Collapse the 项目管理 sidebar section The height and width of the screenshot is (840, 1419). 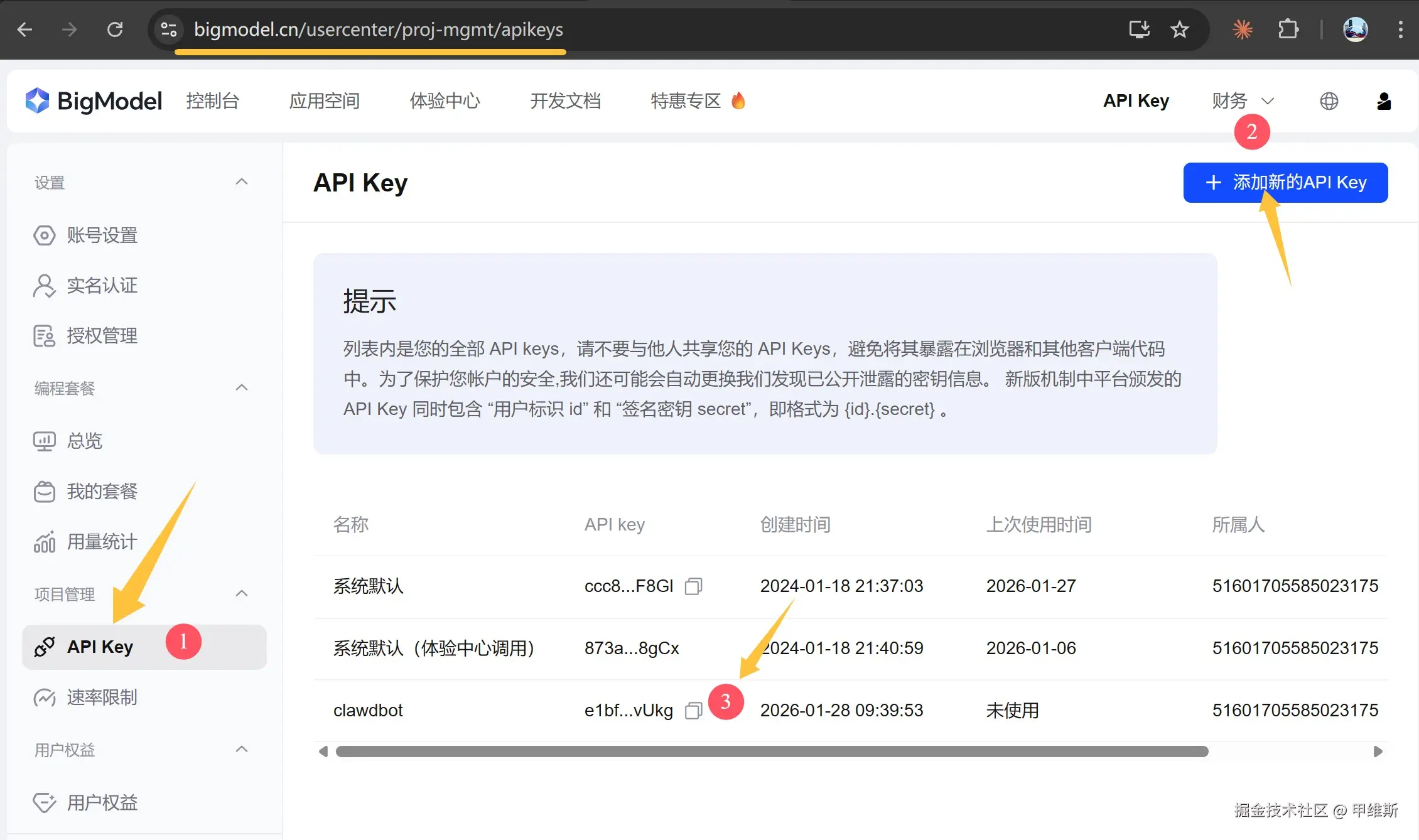pos(242,594)
